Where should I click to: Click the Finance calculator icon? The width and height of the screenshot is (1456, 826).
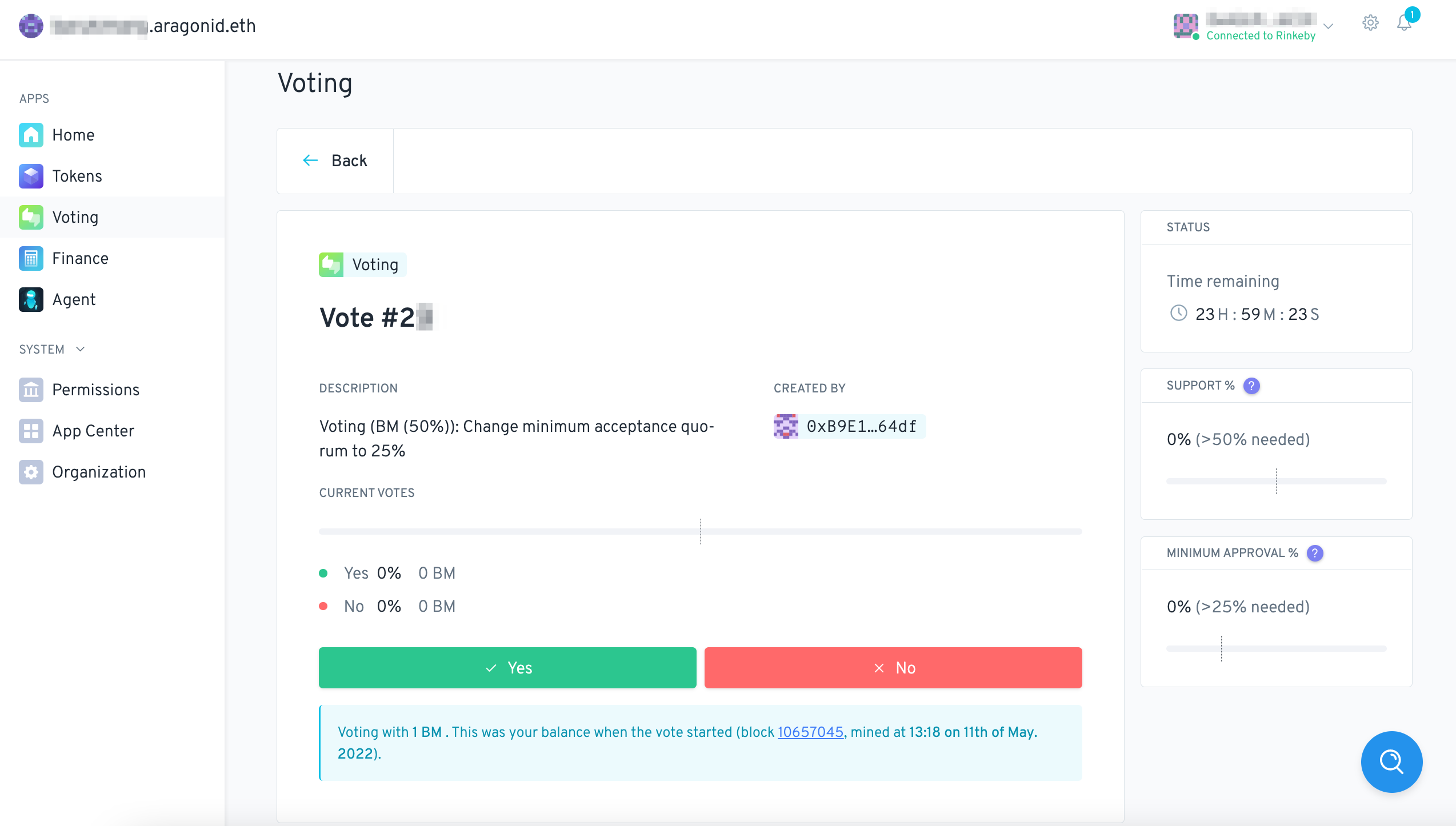31,258
